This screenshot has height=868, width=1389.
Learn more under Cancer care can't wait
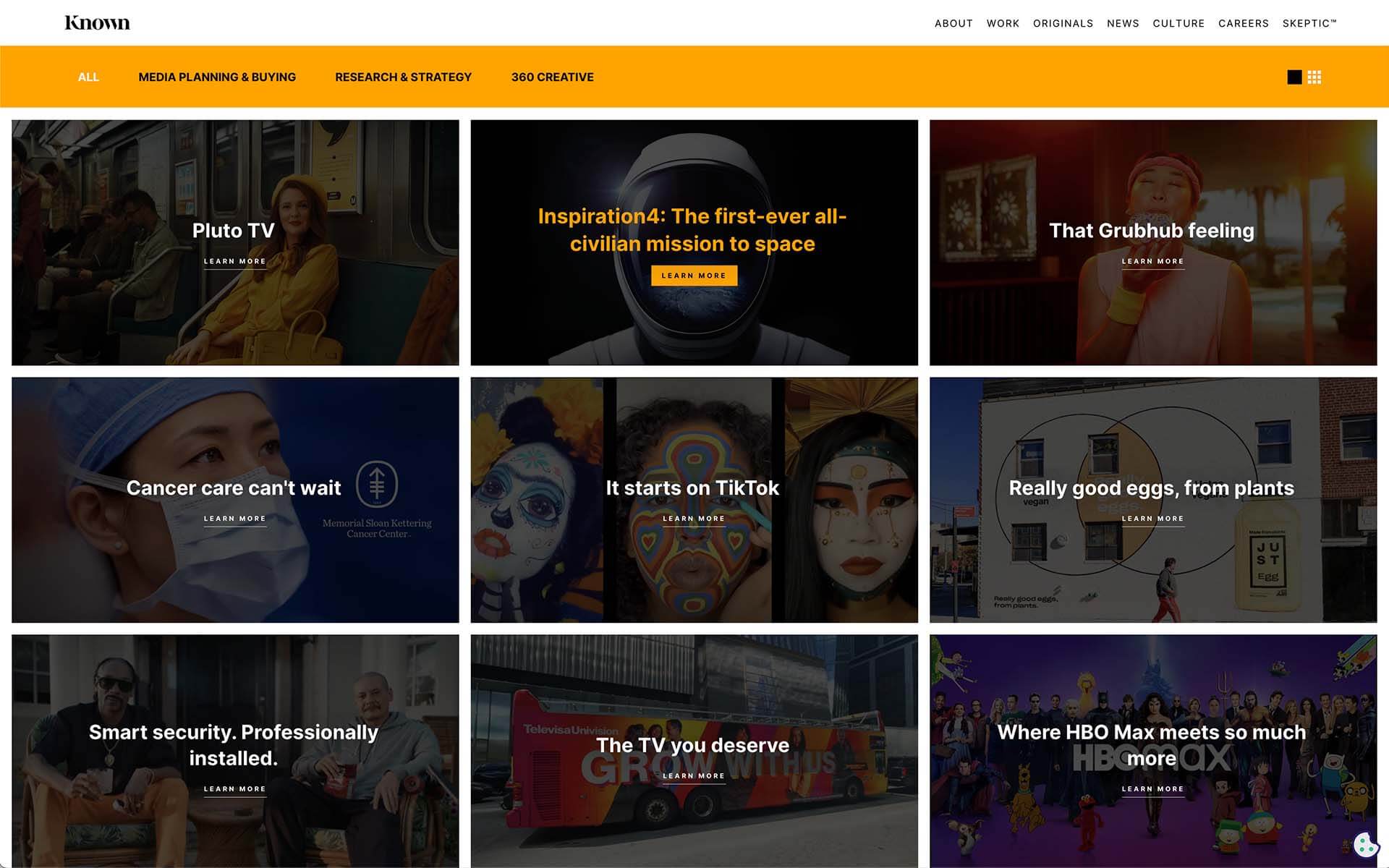click(x=234, y=519)
